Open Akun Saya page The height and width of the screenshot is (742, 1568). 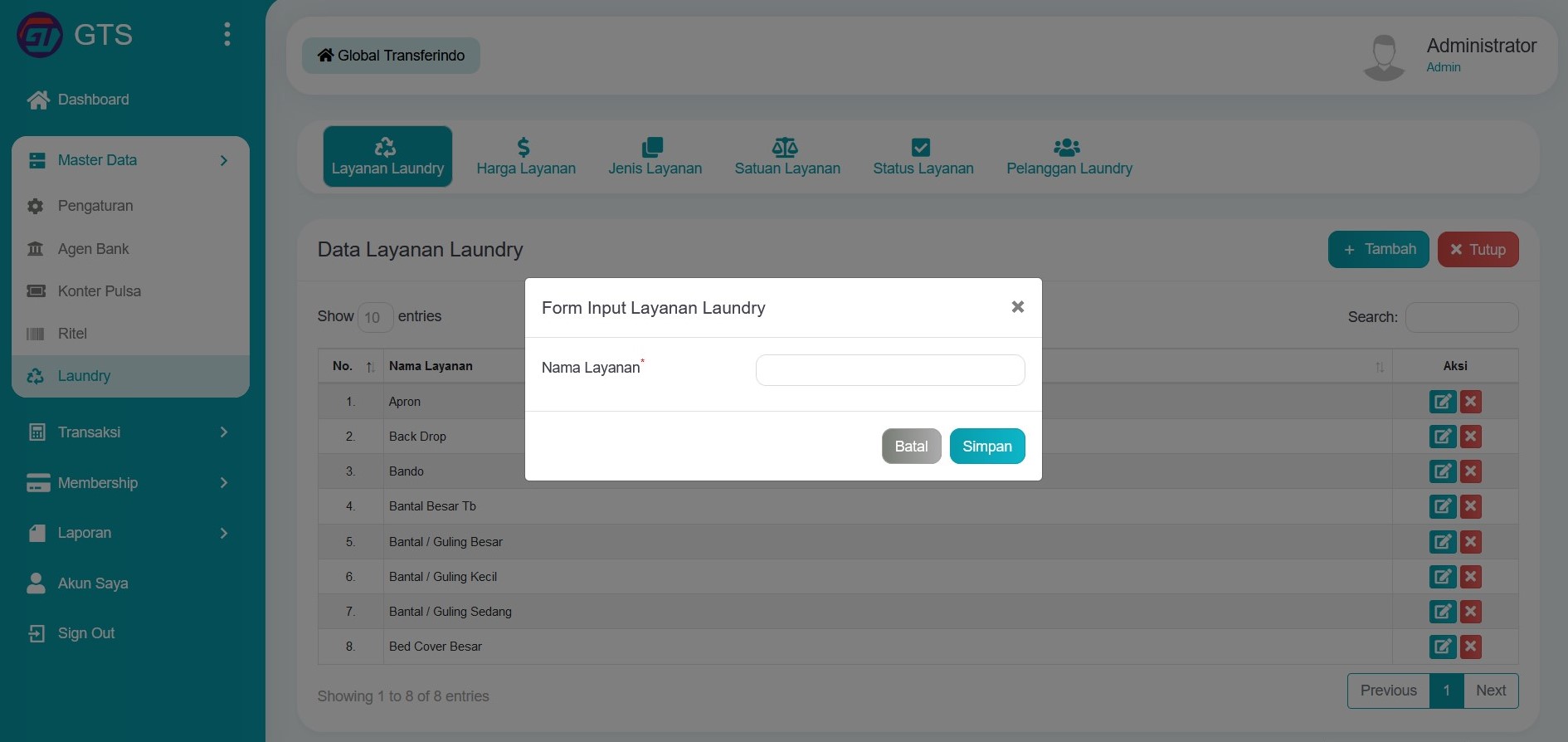79,583
